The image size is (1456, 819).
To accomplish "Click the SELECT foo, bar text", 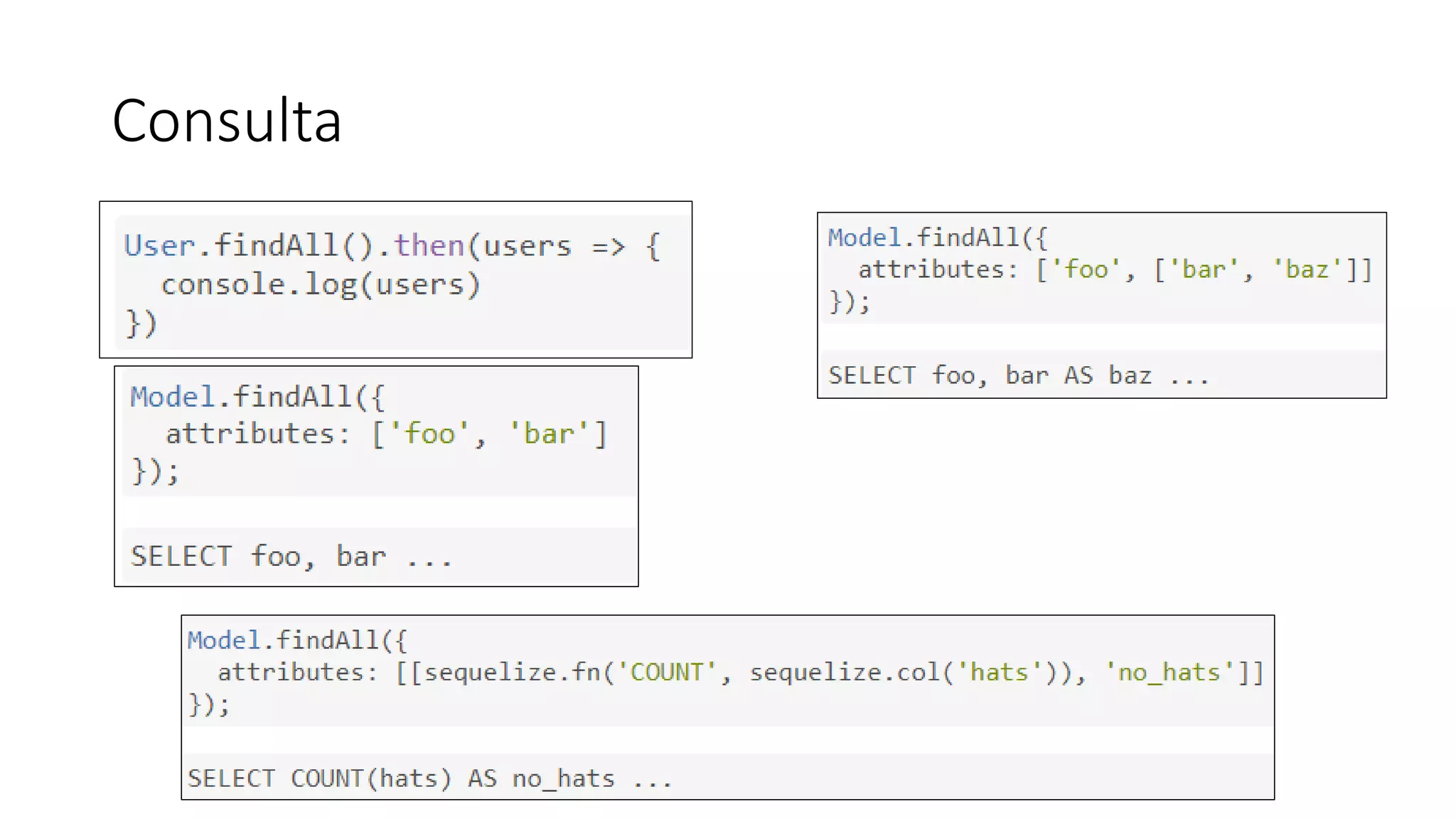I will click(x=291, y=556).
